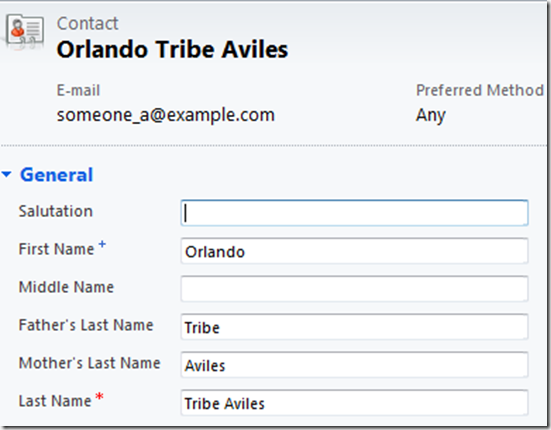The image size is (551, 430).
Task: Click the Contact record icon
Action: tap(25, 31)
